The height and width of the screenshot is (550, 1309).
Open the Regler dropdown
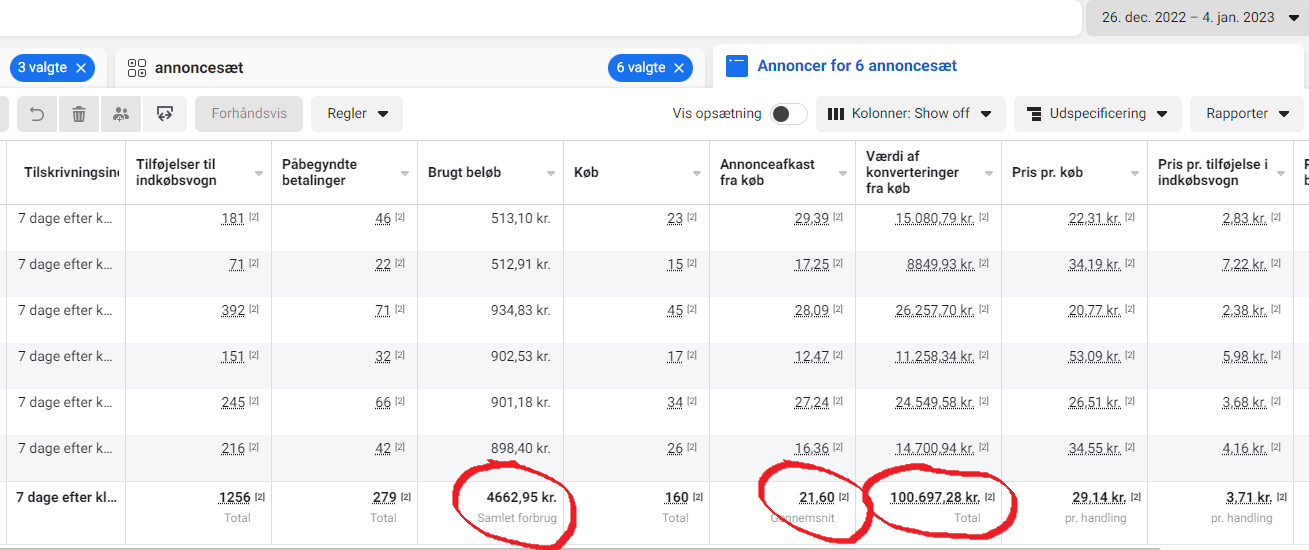tap(357, 114)
